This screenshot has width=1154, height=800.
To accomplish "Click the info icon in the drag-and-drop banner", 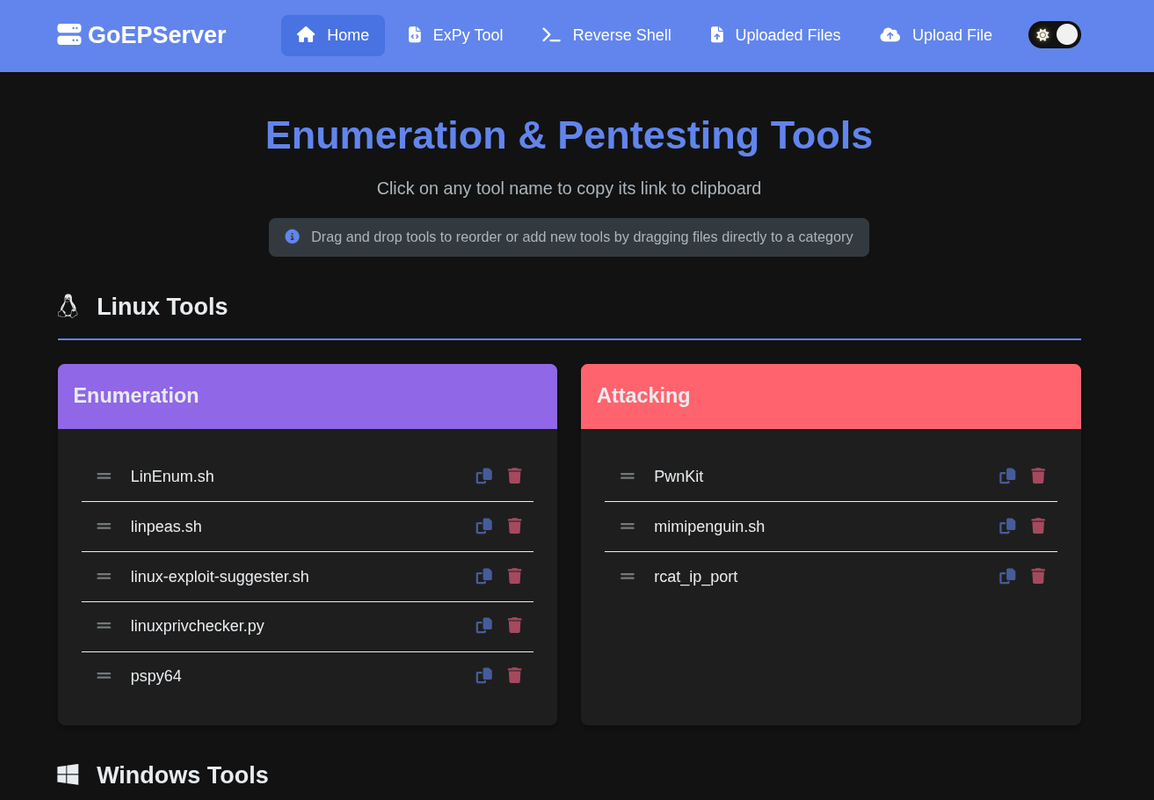I will tap(291, 236).
